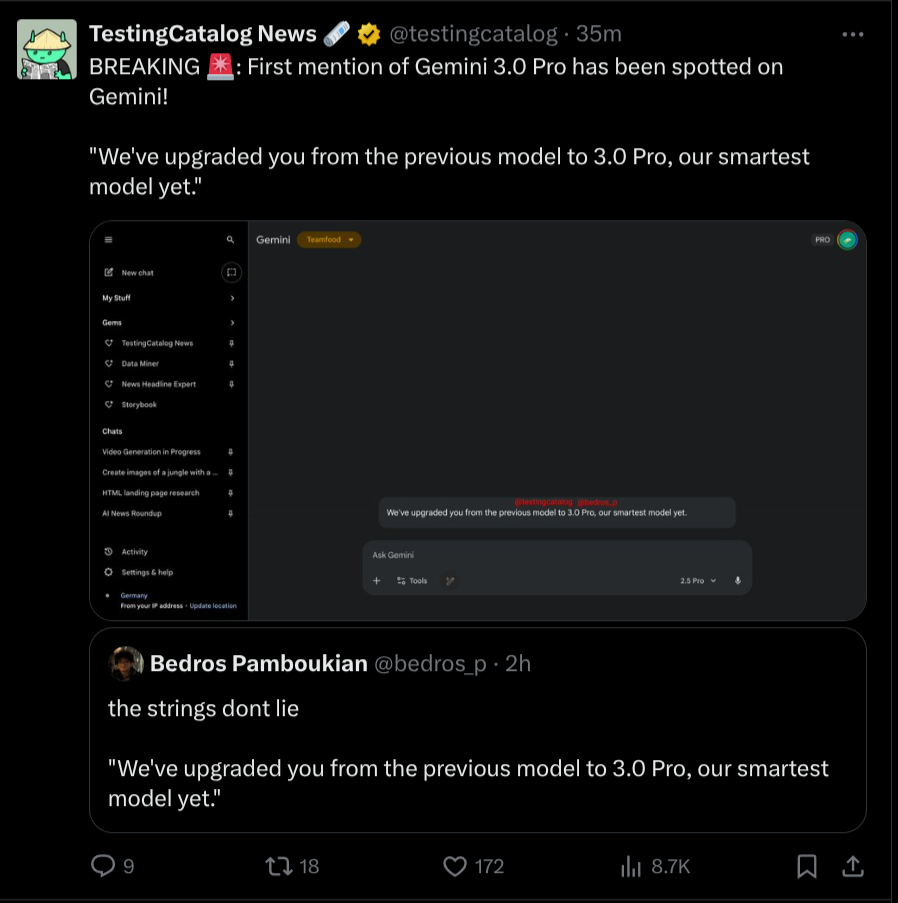Open Settings & help in the Gemini sidebar
The width and height of the screenshot is (898, 903).
[x=146, y=572]
